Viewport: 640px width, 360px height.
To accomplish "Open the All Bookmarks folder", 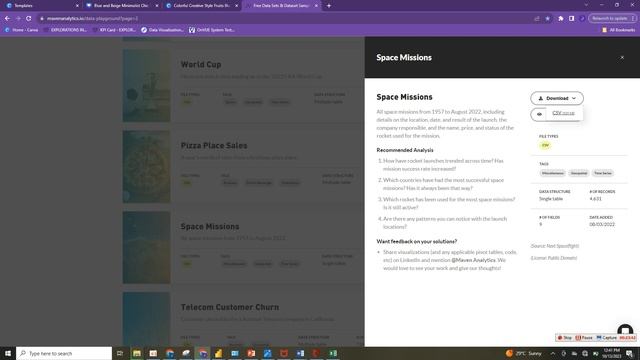I will [x=618, y=30].
